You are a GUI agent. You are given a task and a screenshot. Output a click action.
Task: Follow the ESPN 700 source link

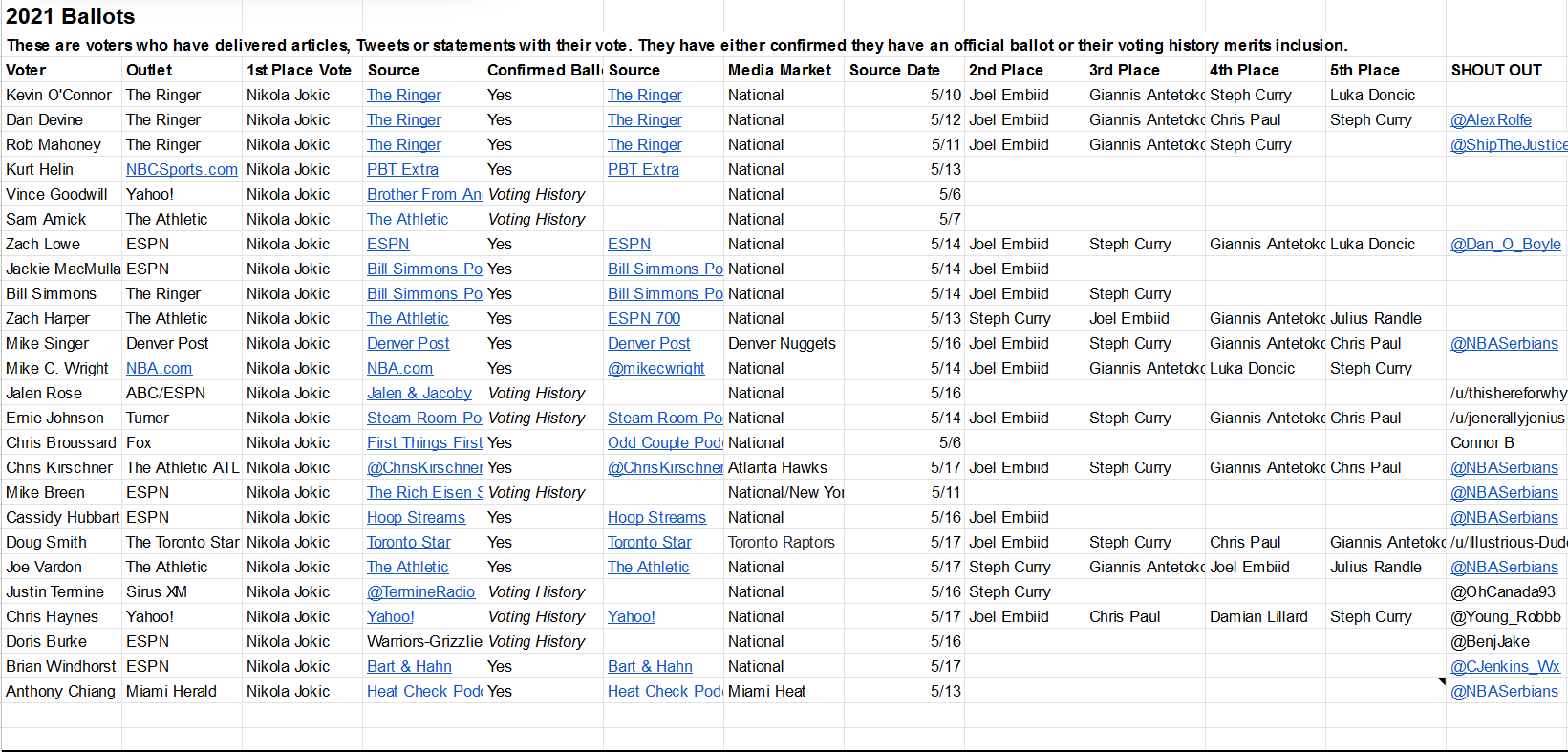point(644,318)
